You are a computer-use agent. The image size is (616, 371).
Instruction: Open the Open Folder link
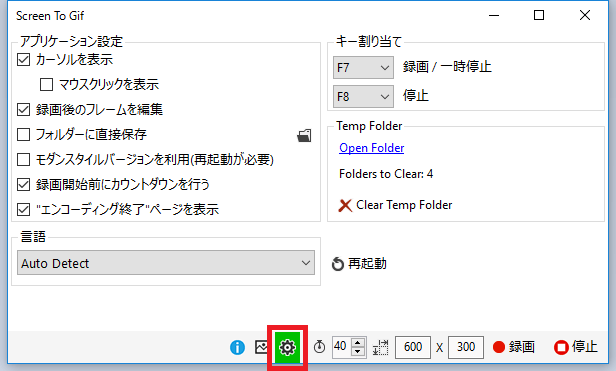pos(372,148)
